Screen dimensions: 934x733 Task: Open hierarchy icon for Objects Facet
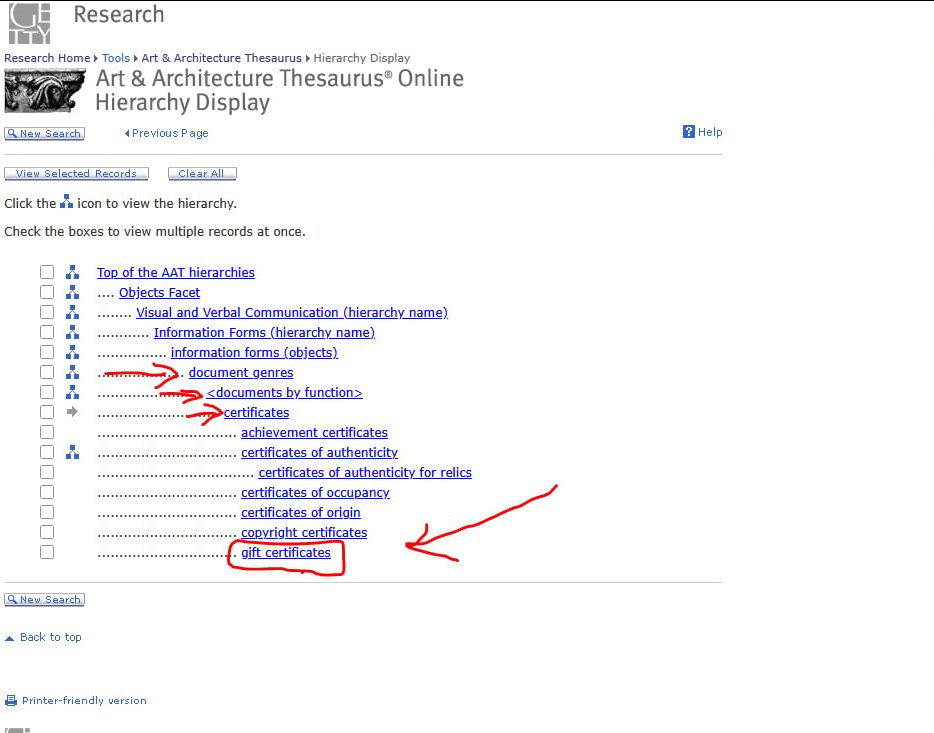[x=72, y=292]
